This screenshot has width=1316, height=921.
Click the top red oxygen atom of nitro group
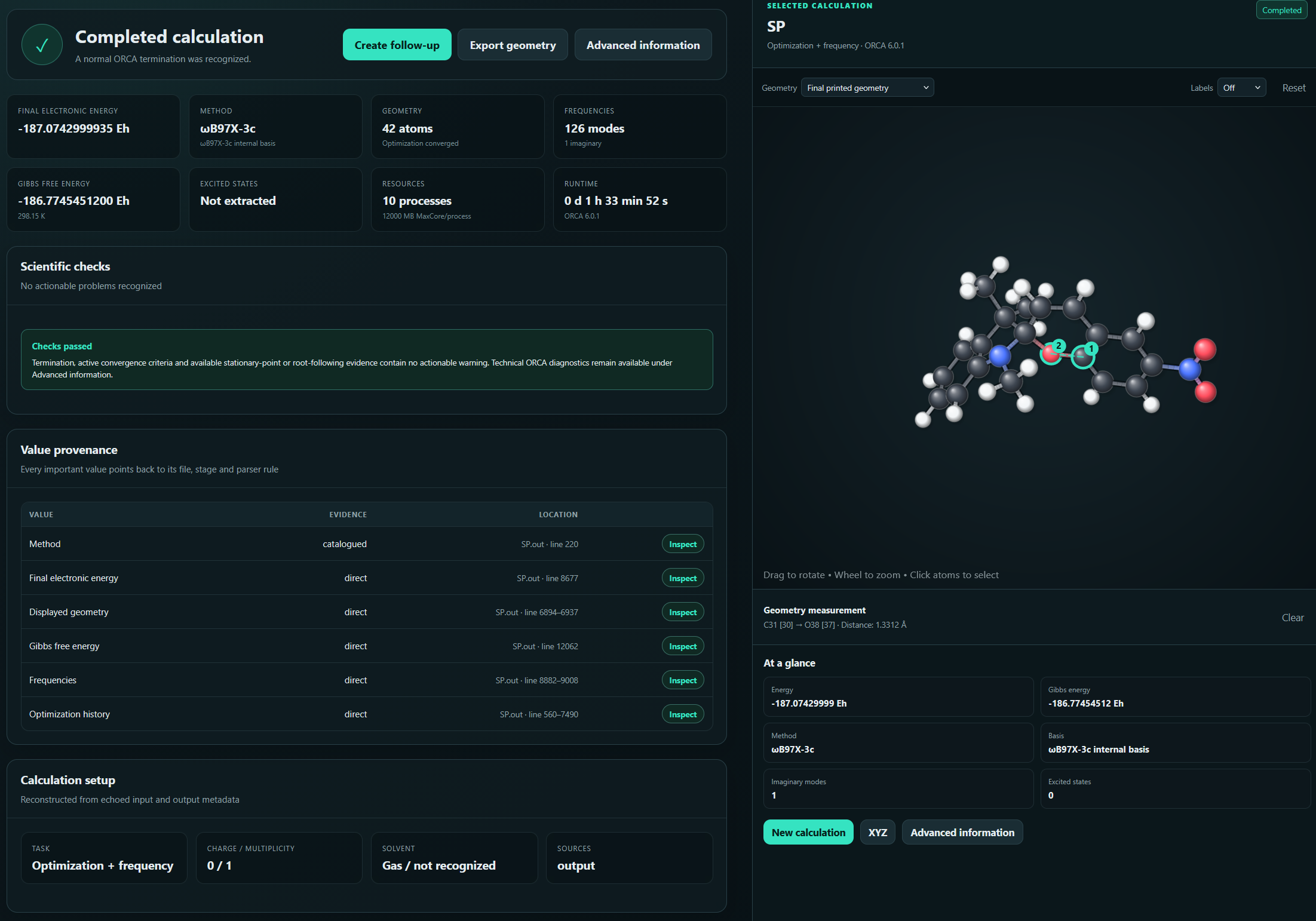tap(1204, 349)
